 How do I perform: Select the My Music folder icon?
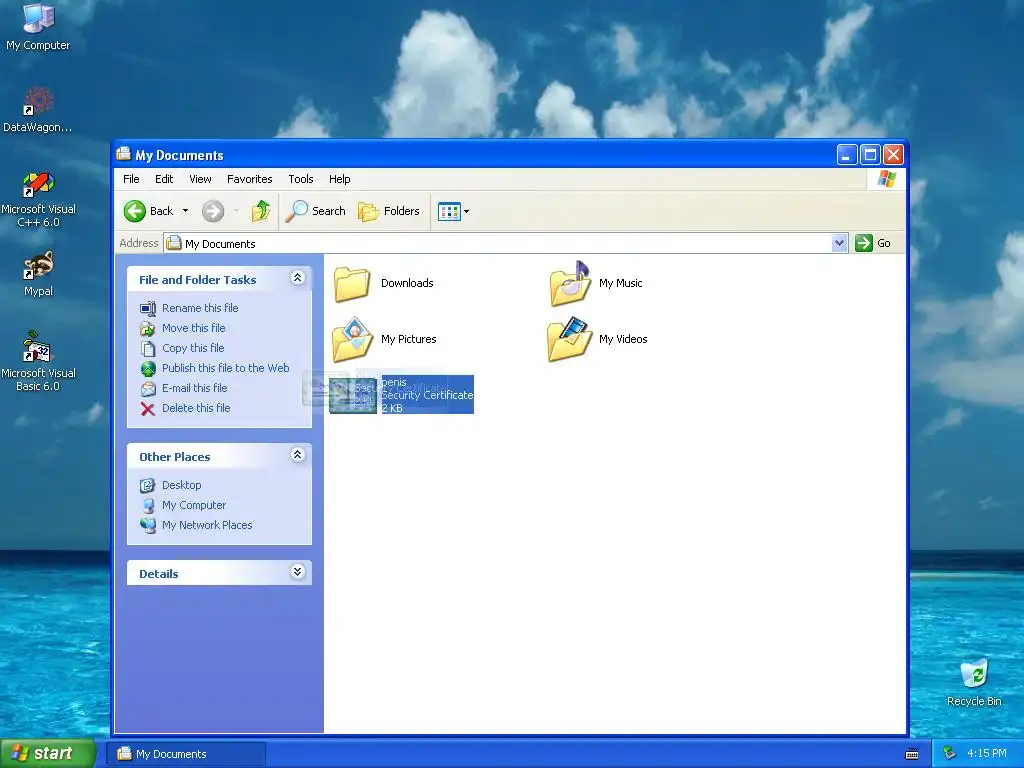click(569, 283)
